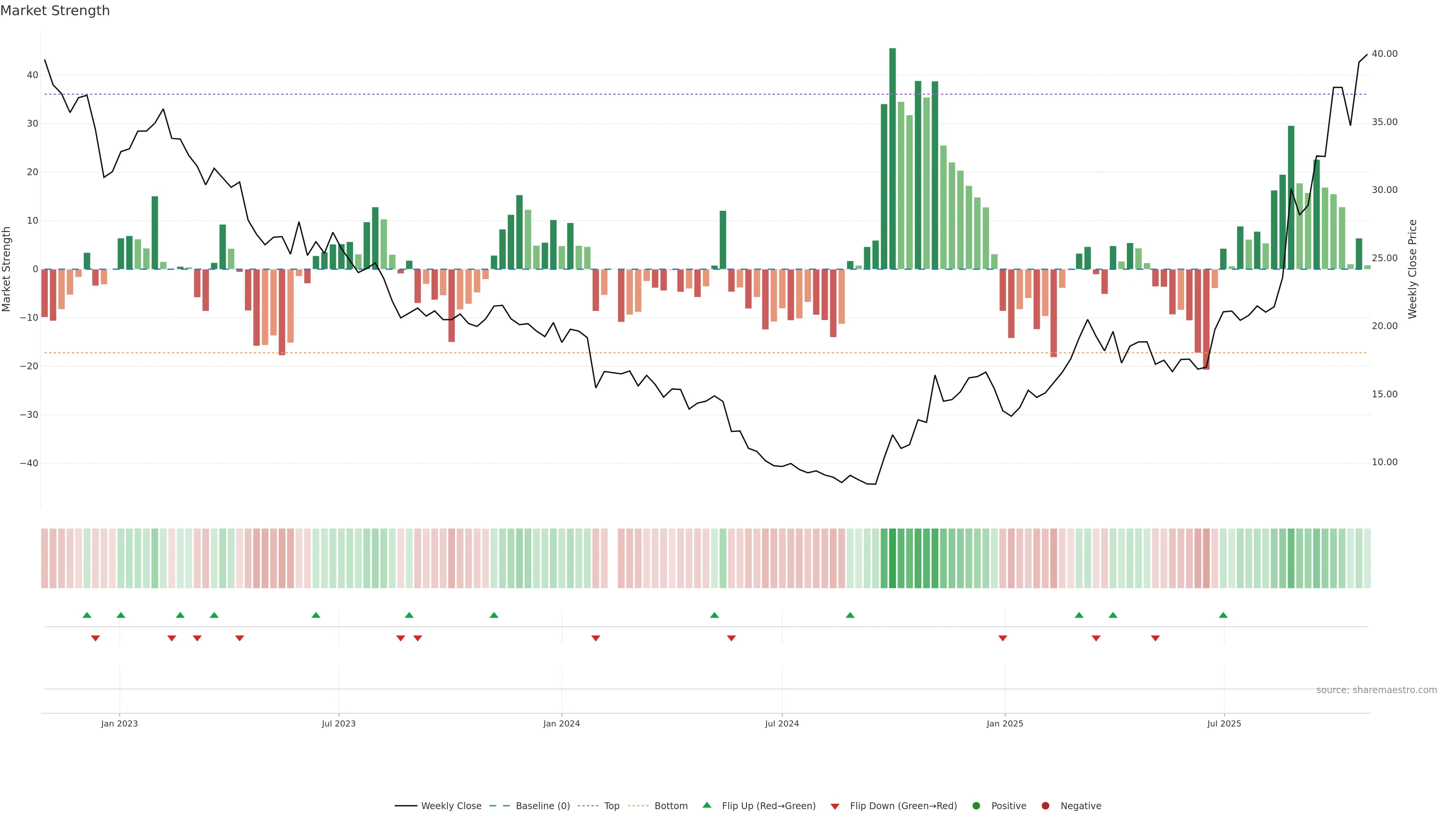The height and width of the screenshot is (819, 1456).
Task: Click the Weekly Close Price axis title
Action: (x=1412, y=269)
